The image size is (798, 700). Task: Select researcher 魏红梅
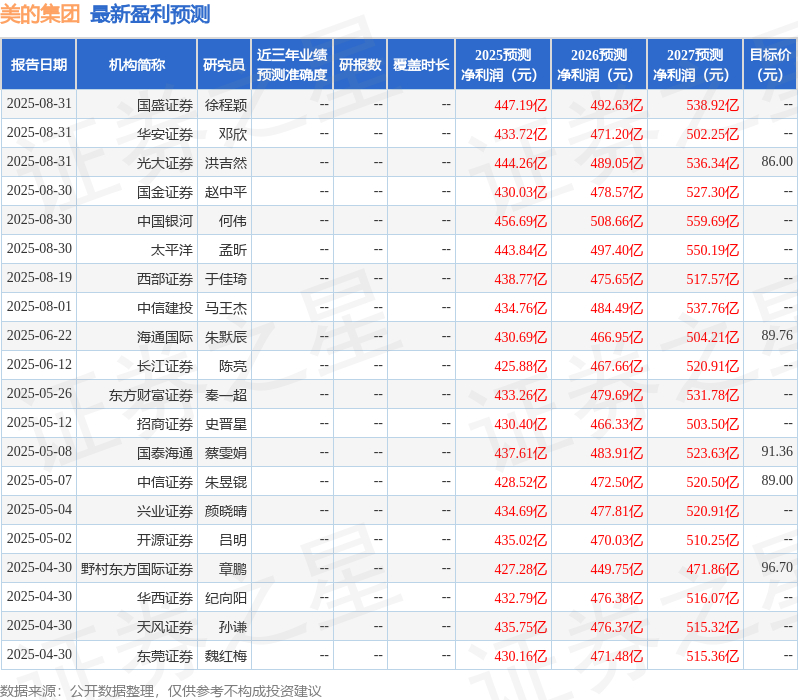pos(225,657)
